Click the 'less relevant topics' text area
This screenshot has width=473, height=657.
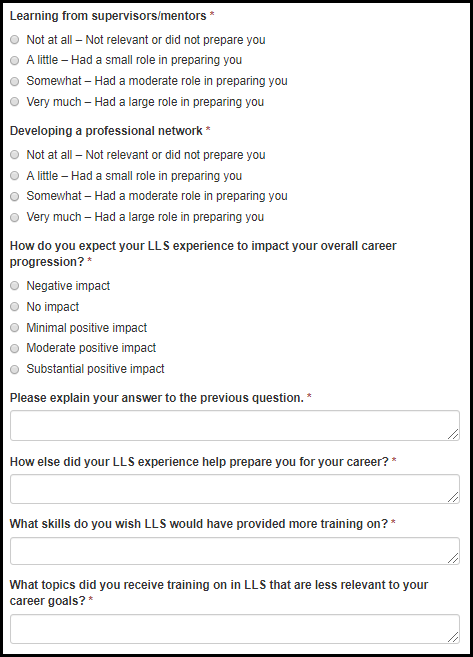pyautogui.click(x=235, y=629)
